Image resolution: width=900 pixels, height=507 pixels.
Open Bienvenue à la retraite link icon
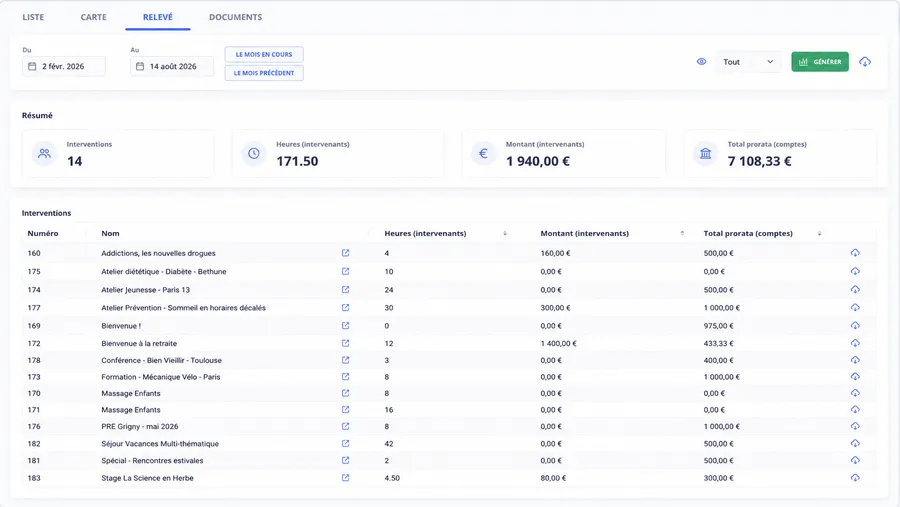346,343
